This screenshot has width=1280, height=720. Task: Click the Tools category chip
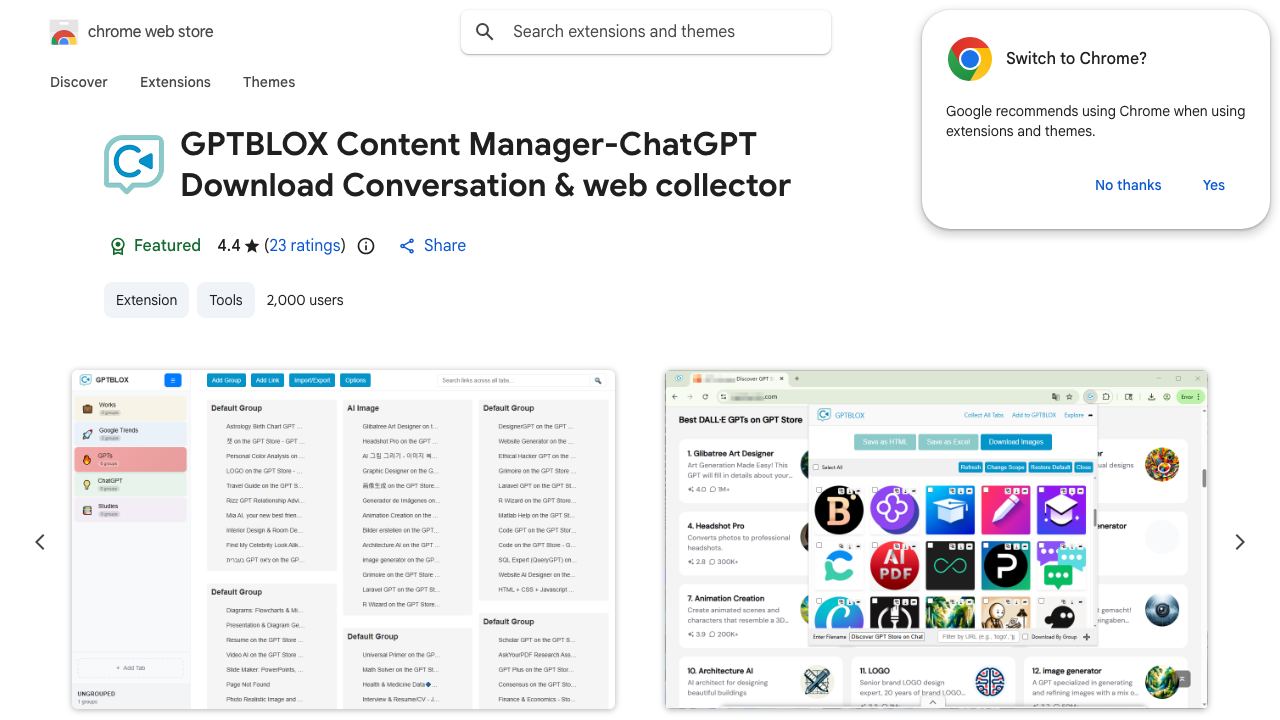coord(226,300)
